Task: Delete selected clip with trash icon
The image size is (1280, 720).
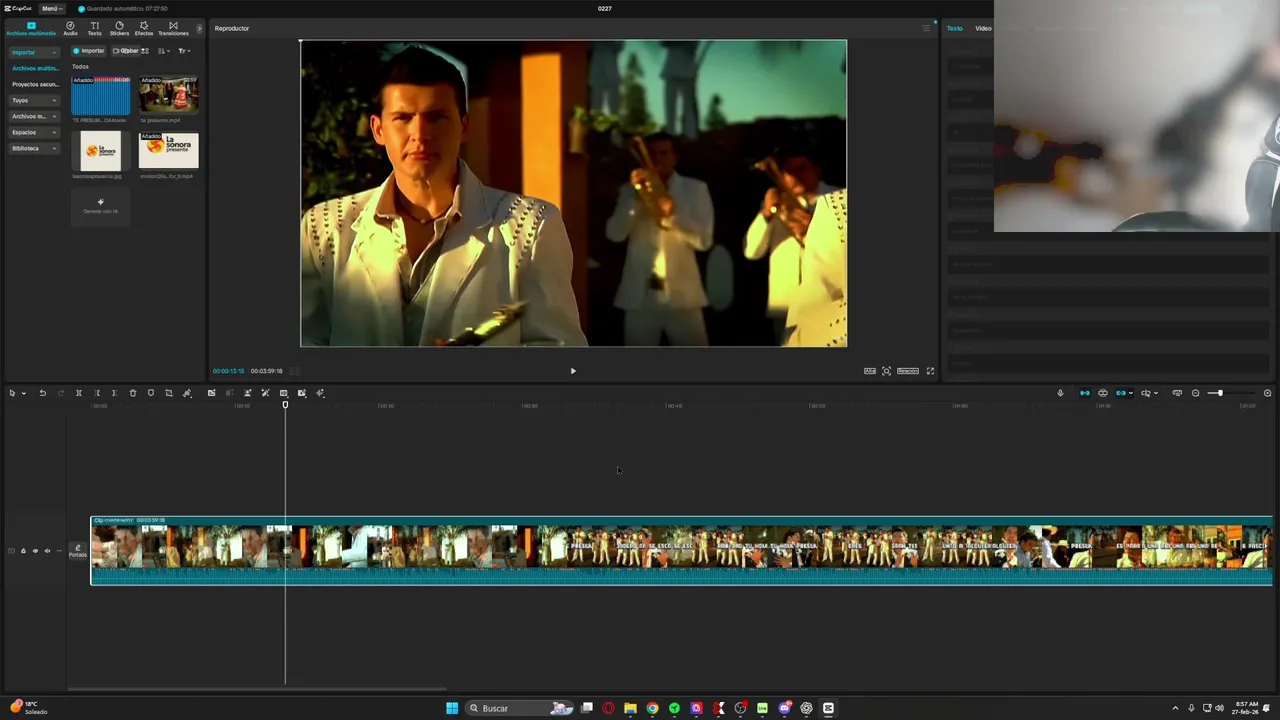Action: 133,393
